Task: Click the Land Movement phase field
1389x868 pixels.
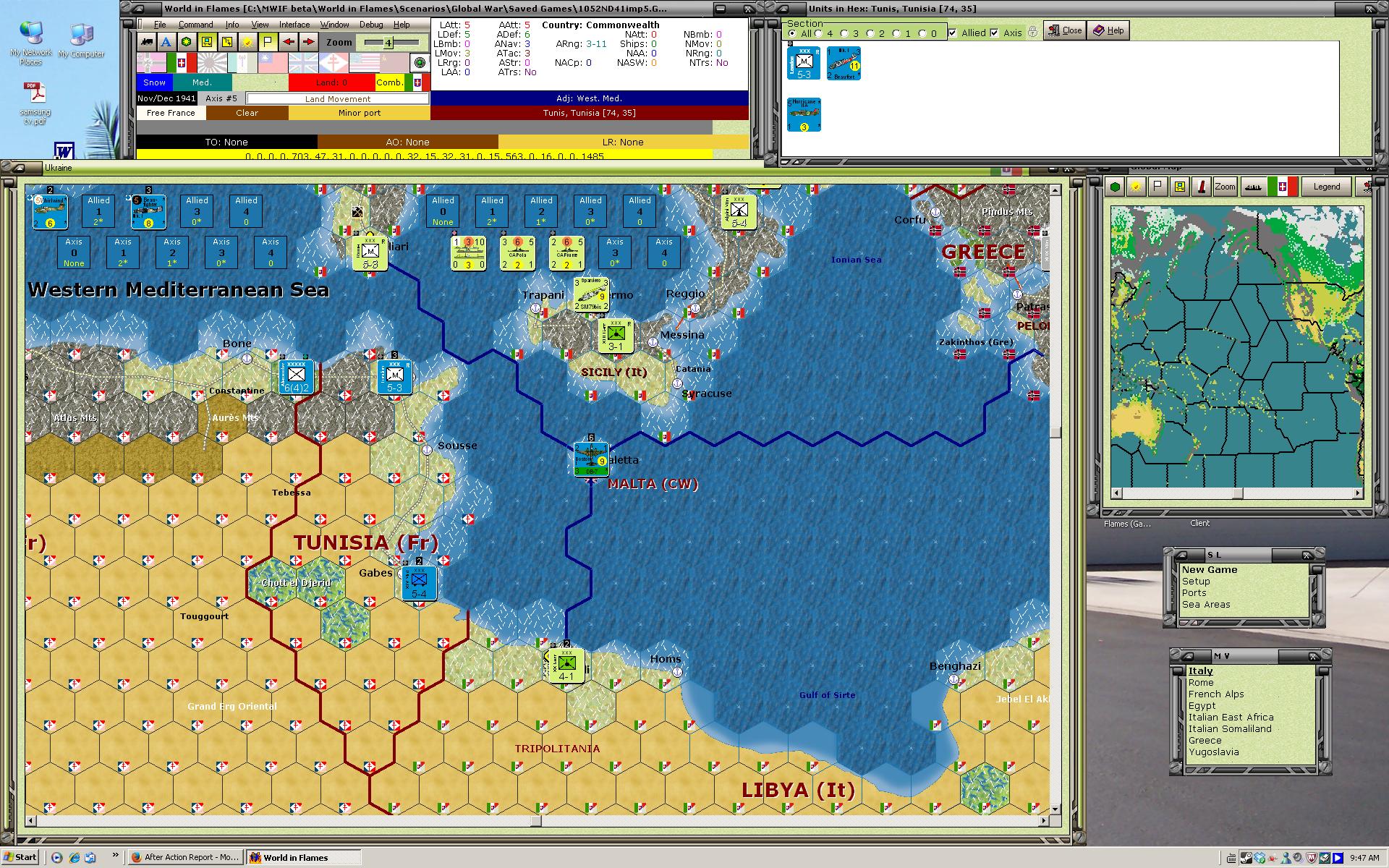Action: (337, 99)
